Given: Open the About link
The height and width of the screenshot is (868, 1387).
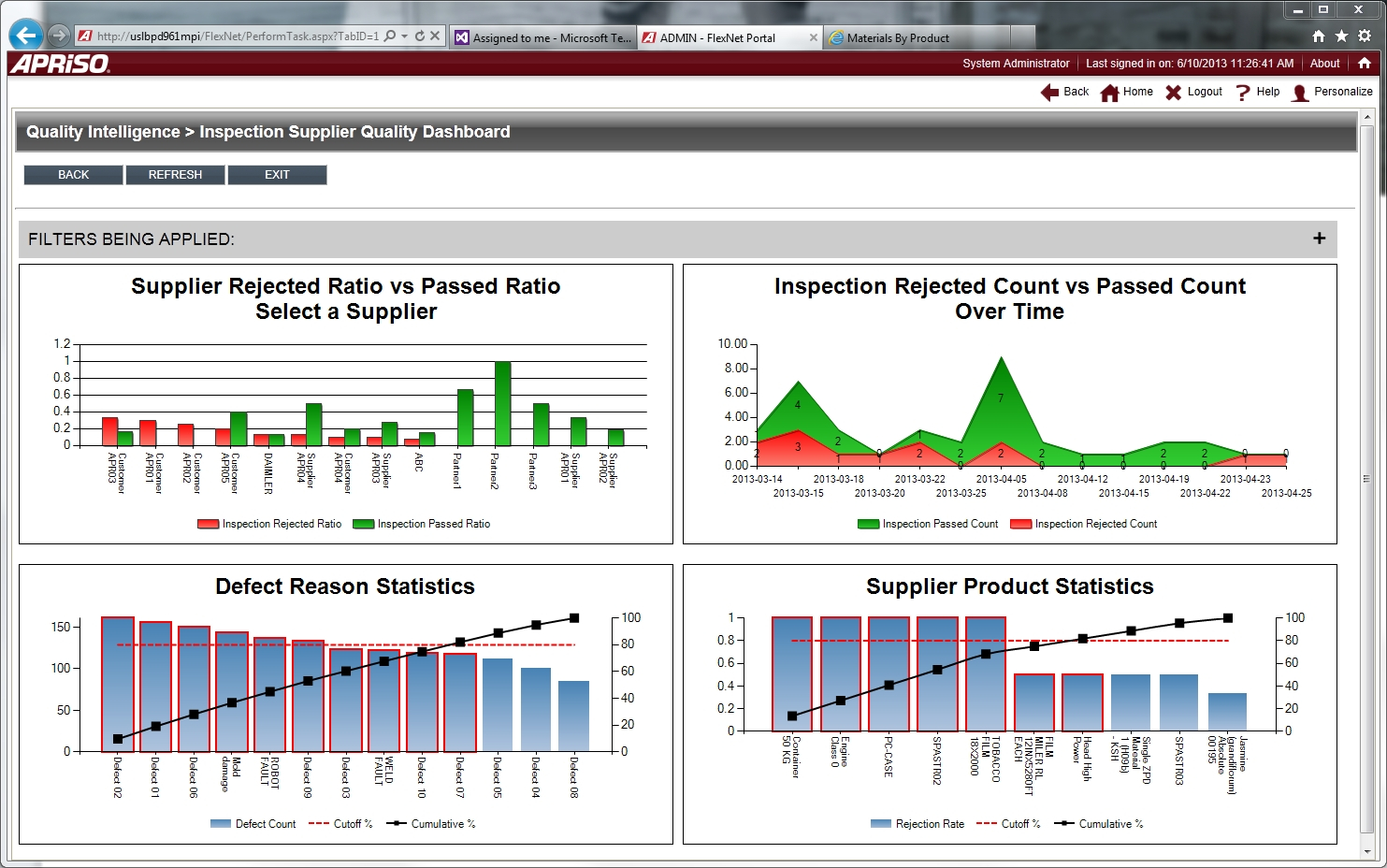Looking at the screenshot, I should pyautogui.click(x=1324, y=64).
